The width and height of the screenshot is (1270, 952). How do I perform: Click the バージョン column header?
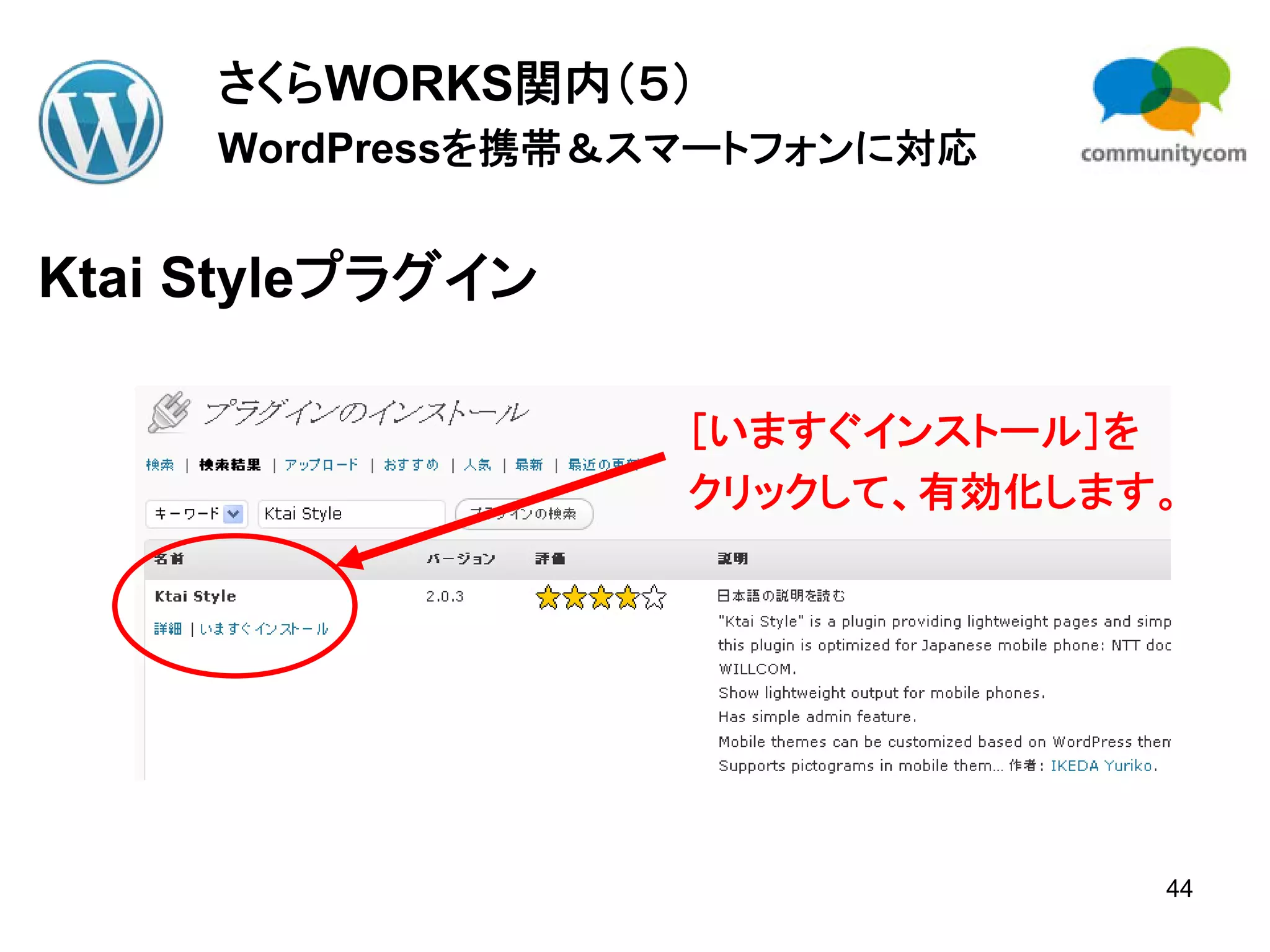(461, 559)
